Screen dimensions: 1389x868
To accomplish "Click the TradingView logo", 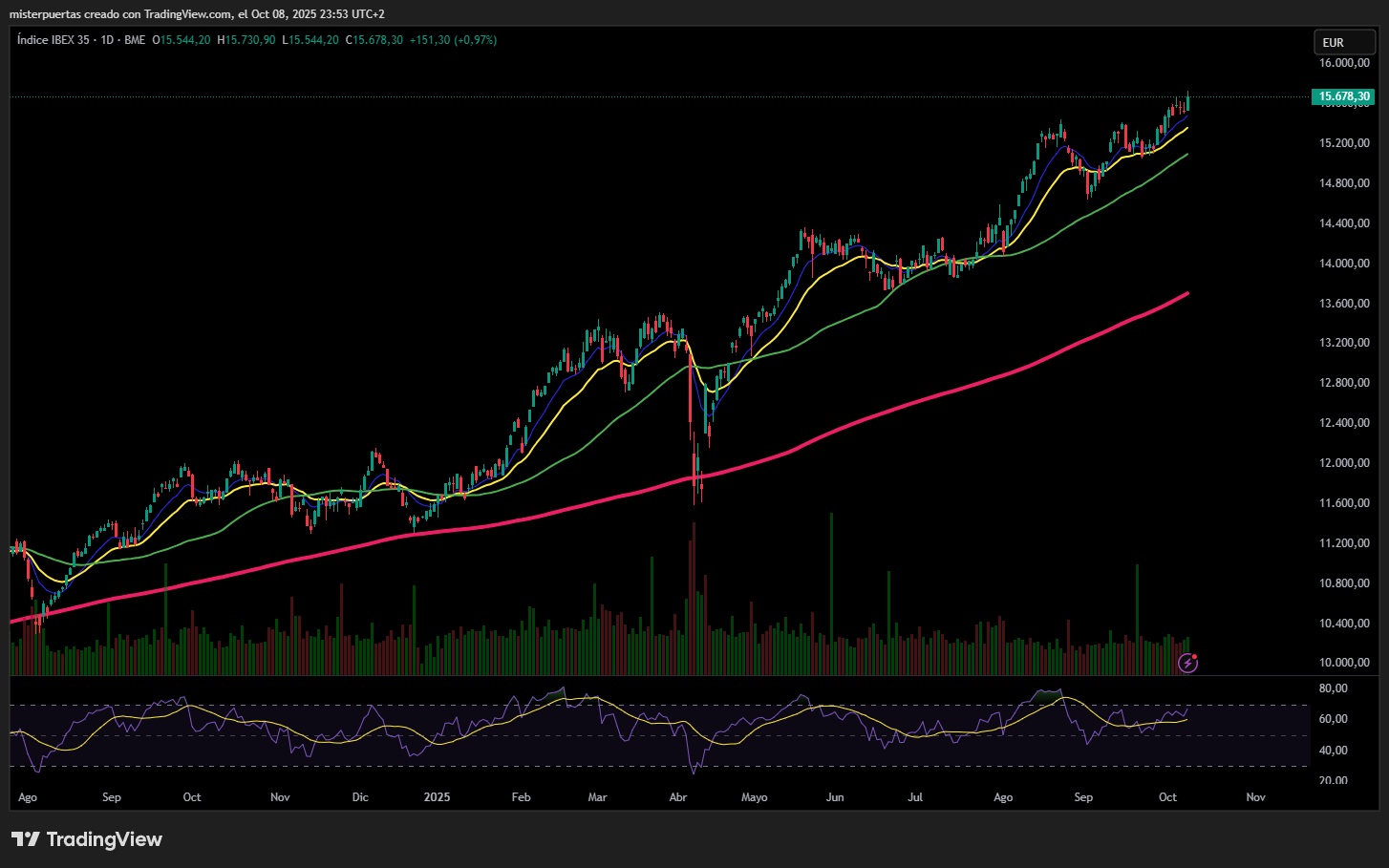I will [x=87, y=839].
